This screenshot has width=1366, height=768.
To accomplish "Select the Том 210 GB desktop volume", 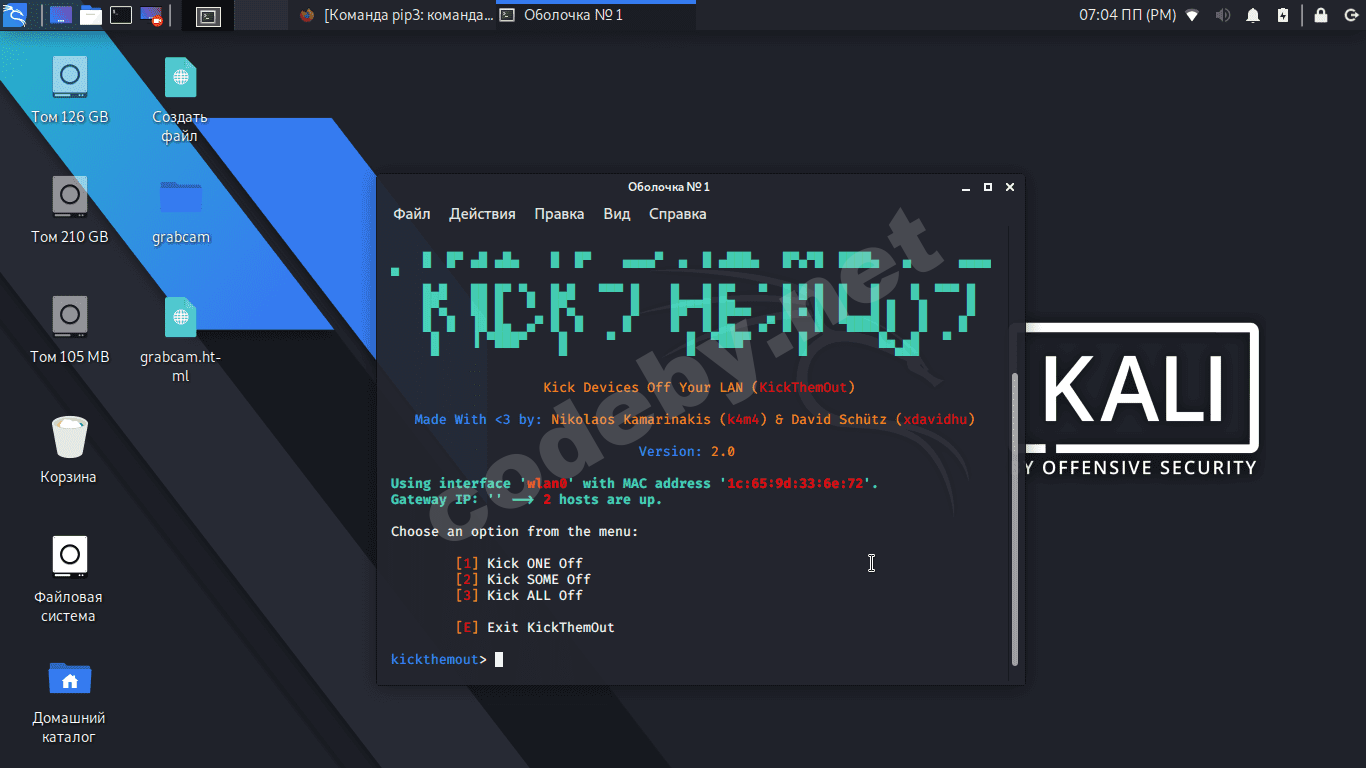I will (70, 210).
